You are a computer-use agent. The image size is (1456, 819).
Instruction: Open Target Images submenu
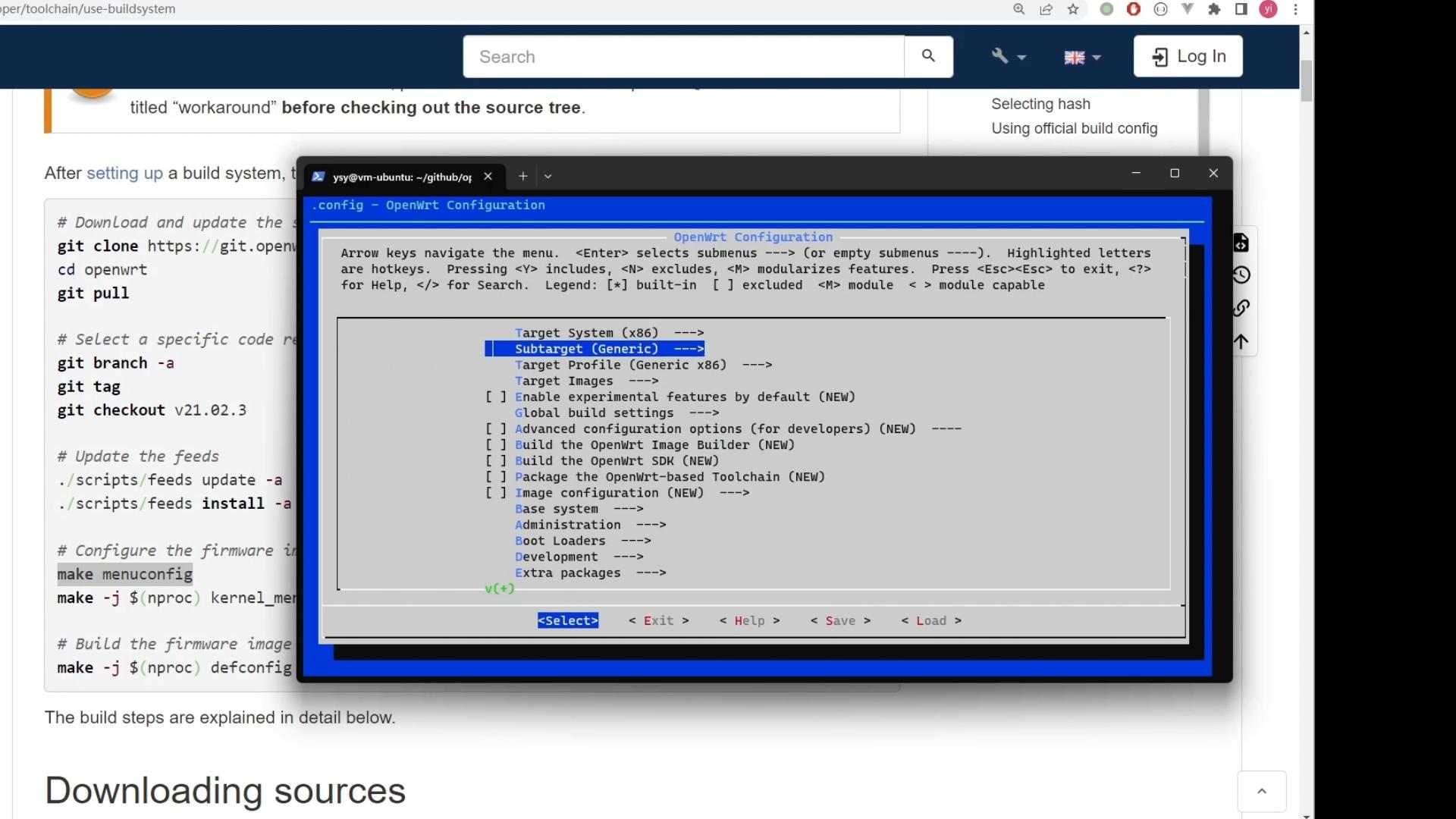click(x=586, y=381)
